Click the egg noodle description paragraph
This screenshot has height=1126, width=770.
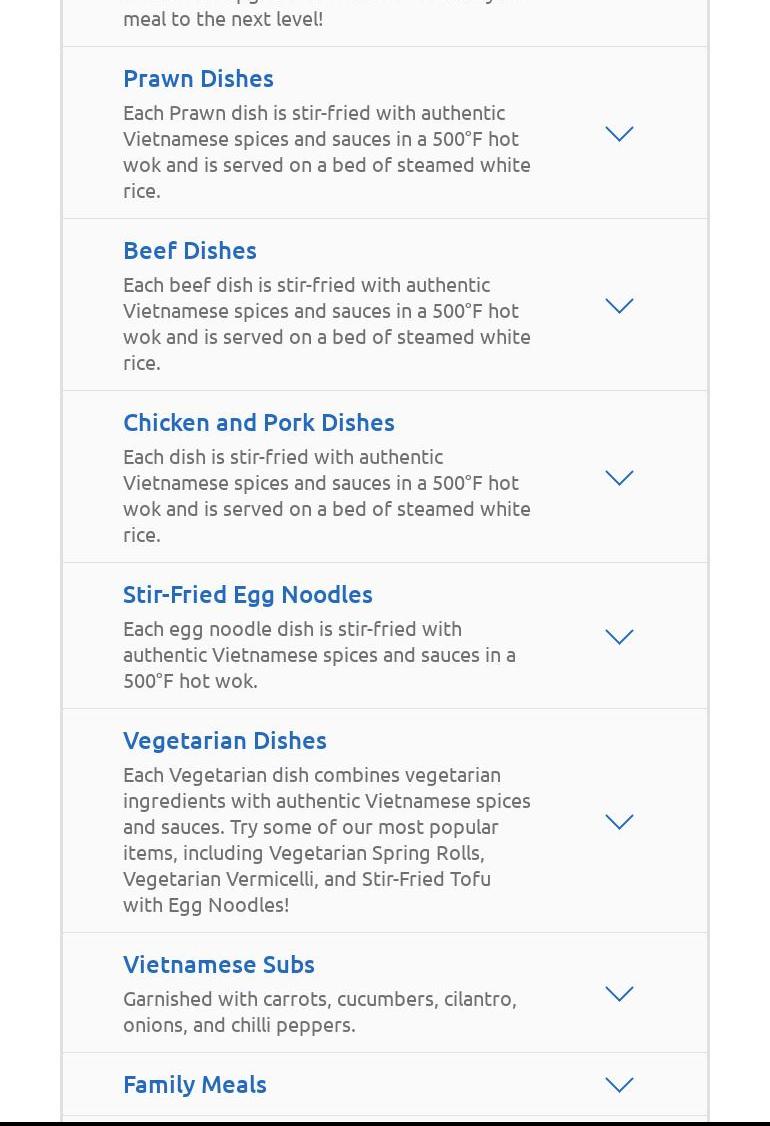click(320, 654)
